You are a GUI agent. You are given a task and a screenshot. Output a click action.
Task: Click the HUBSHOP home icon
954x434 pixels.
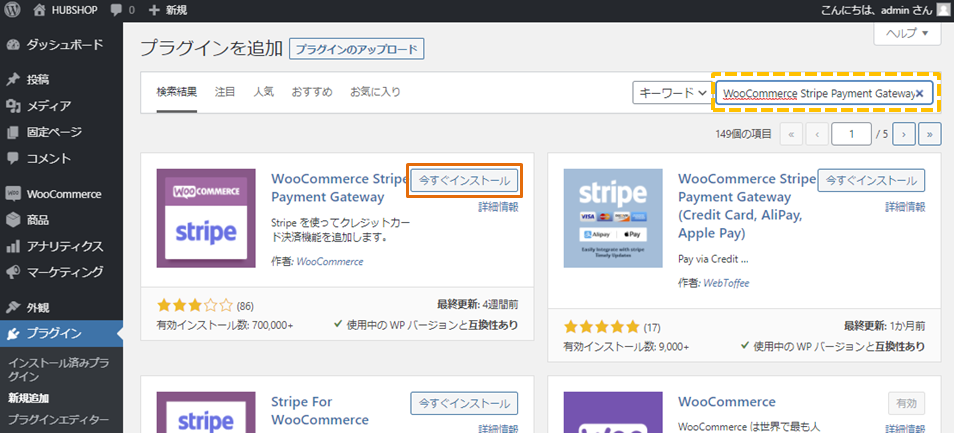(x=39, y=10)
